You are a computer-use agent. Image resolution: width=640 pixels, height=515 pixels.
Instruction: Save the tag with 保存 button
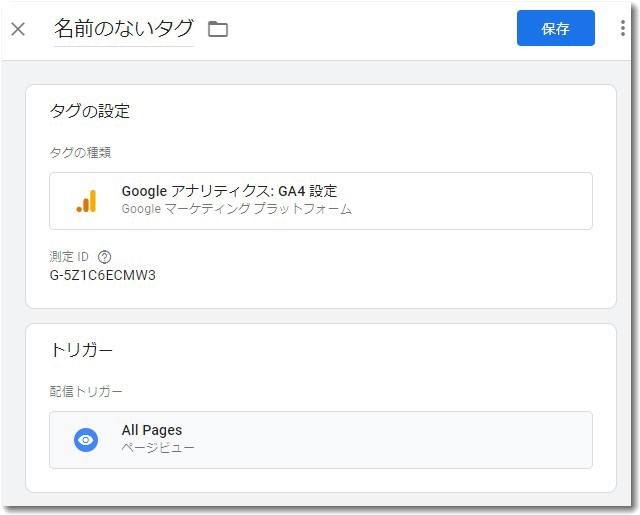(x=556, y=28)
